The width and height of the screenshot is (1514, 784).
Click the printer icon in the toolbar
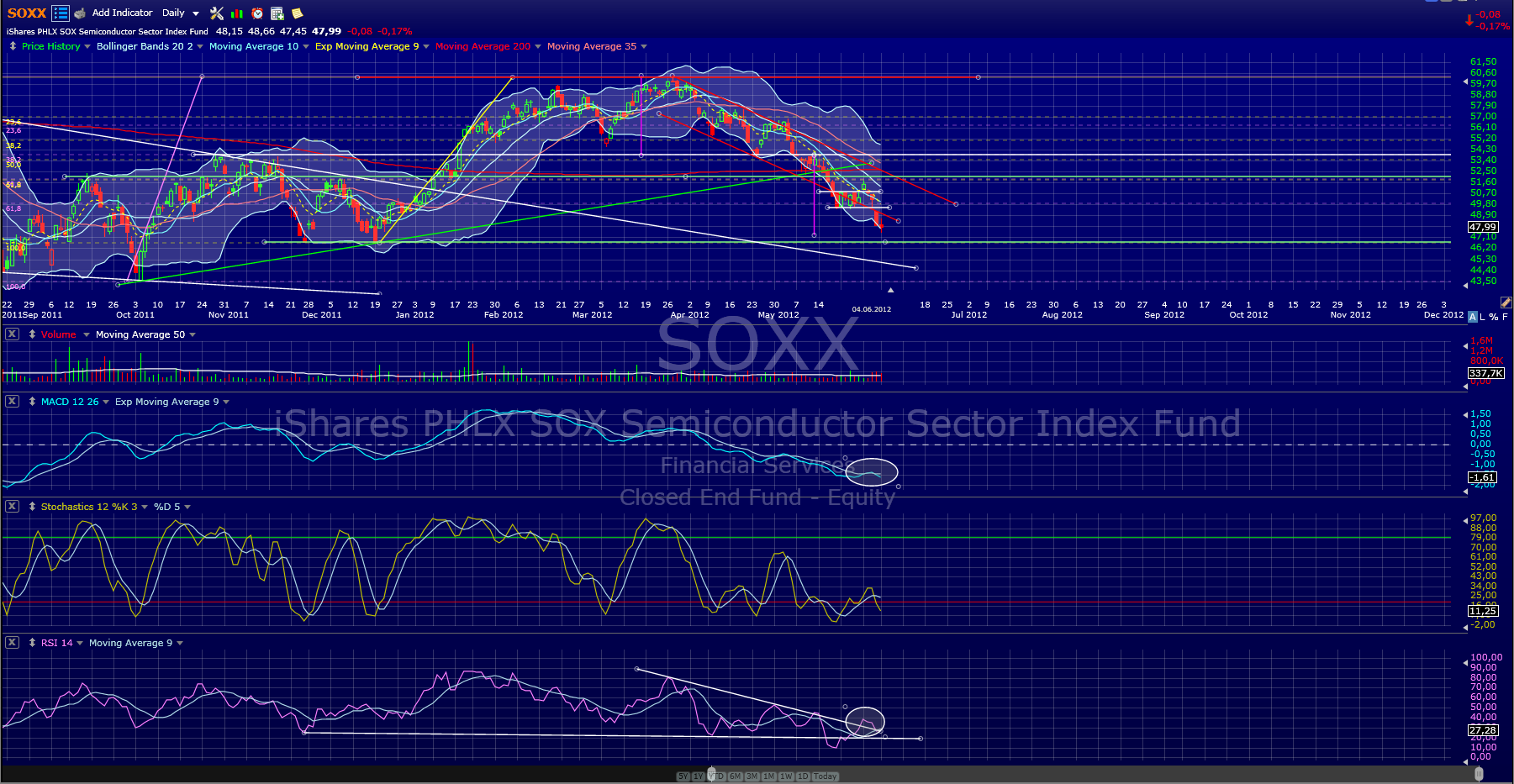(x=80, y=13)
